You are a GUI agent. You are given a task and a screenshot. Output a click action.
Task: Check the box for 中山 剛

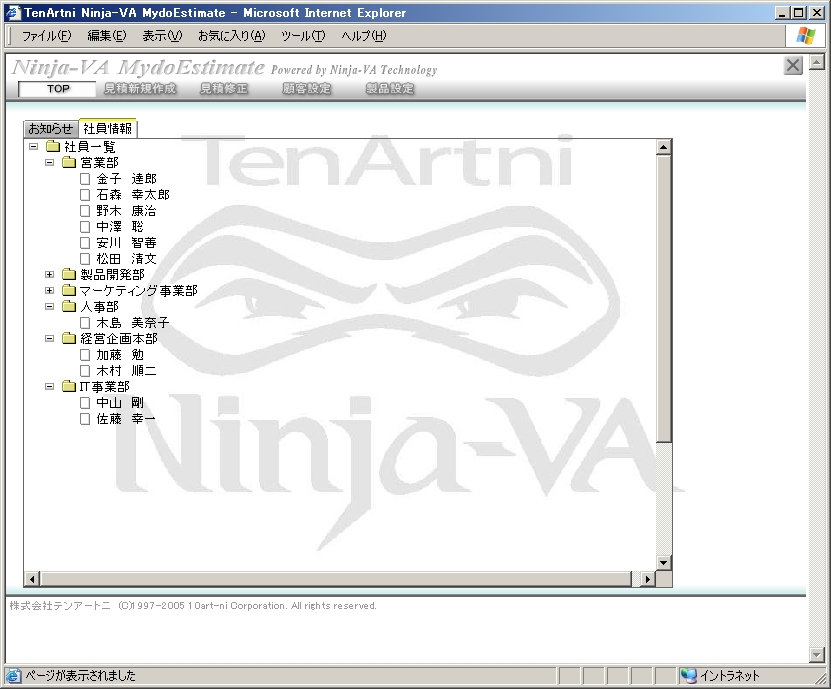click(x=85, y=403)
